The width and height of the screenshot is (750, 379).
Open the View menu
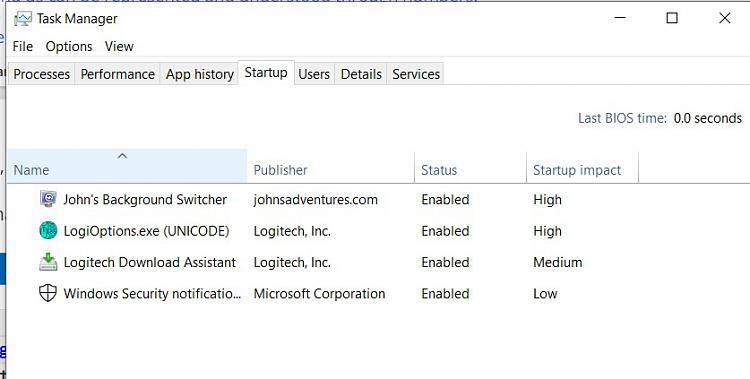[119, 46]
